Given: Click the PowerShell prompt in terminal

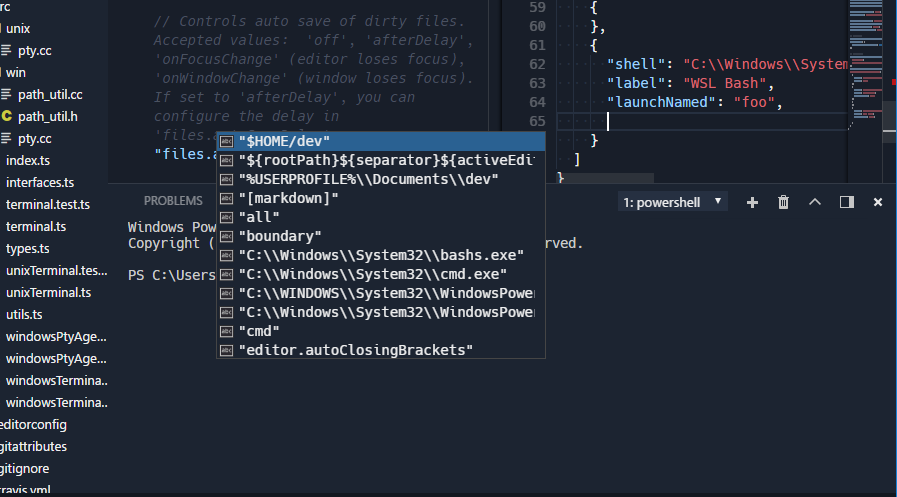Looking at the screenshot, I should pyautogui.click(x=172, y=275).
